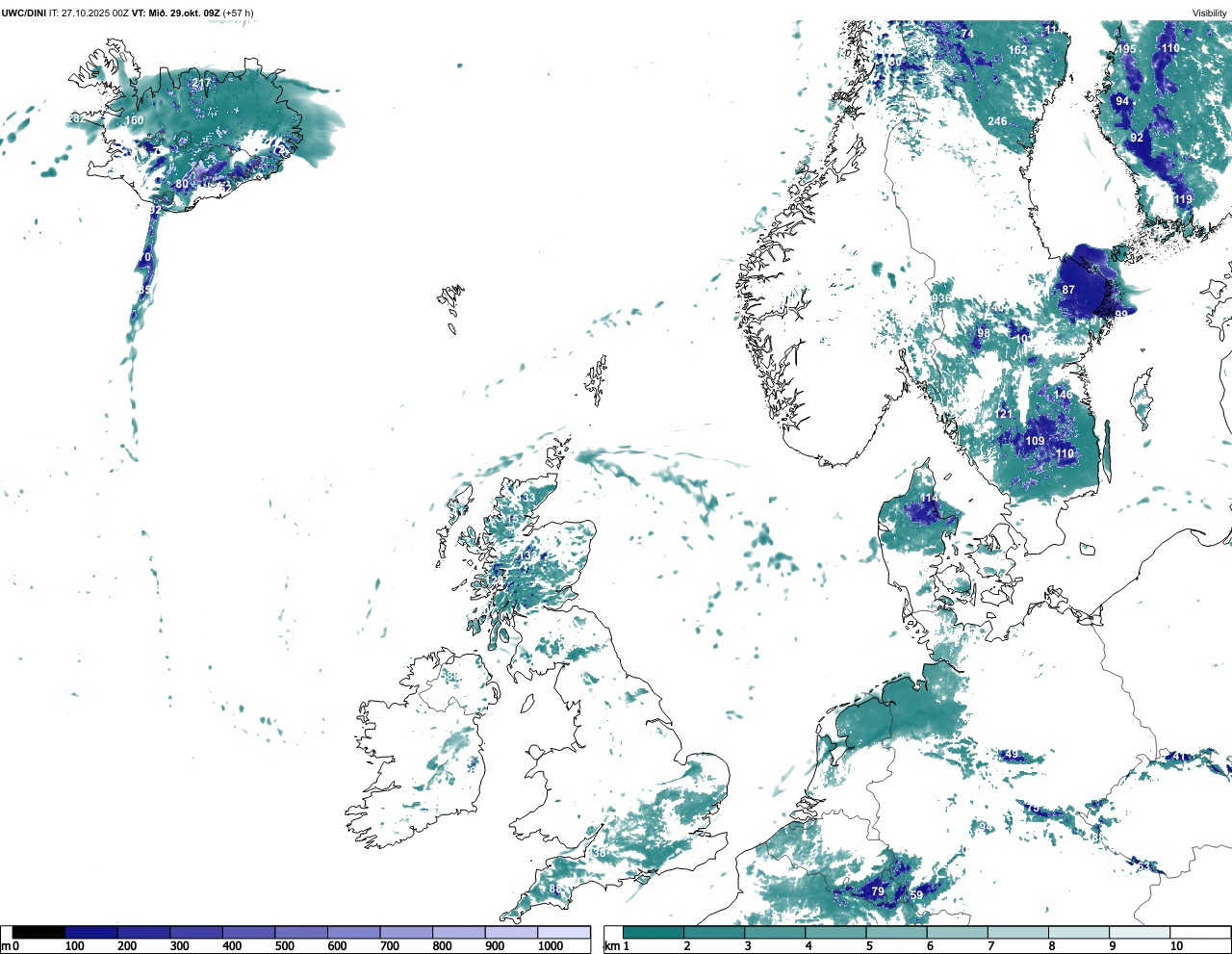Screen dimensions: 1232x954
Task: Click visibility value '87' in the dark blue patch
Action: tap(1068, 290)
